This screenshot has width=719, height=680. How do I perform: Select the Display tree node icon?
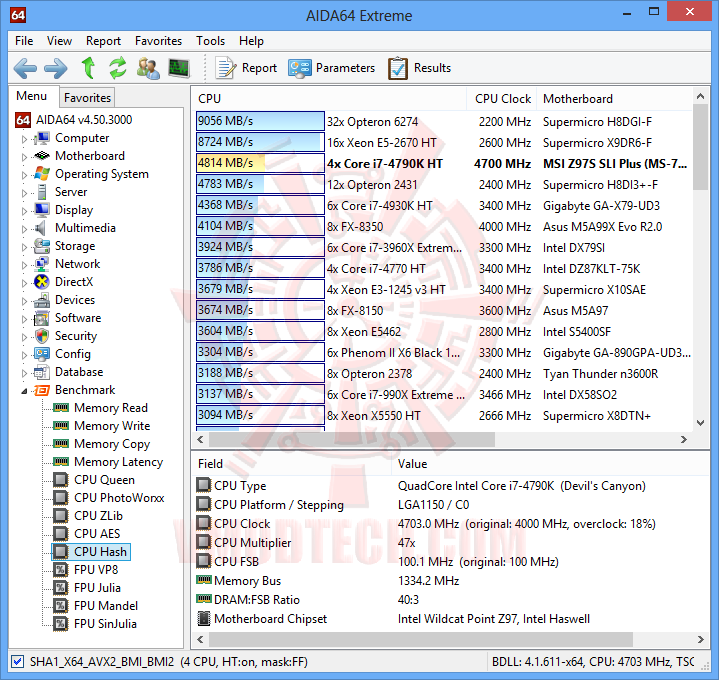pos(42,210)
